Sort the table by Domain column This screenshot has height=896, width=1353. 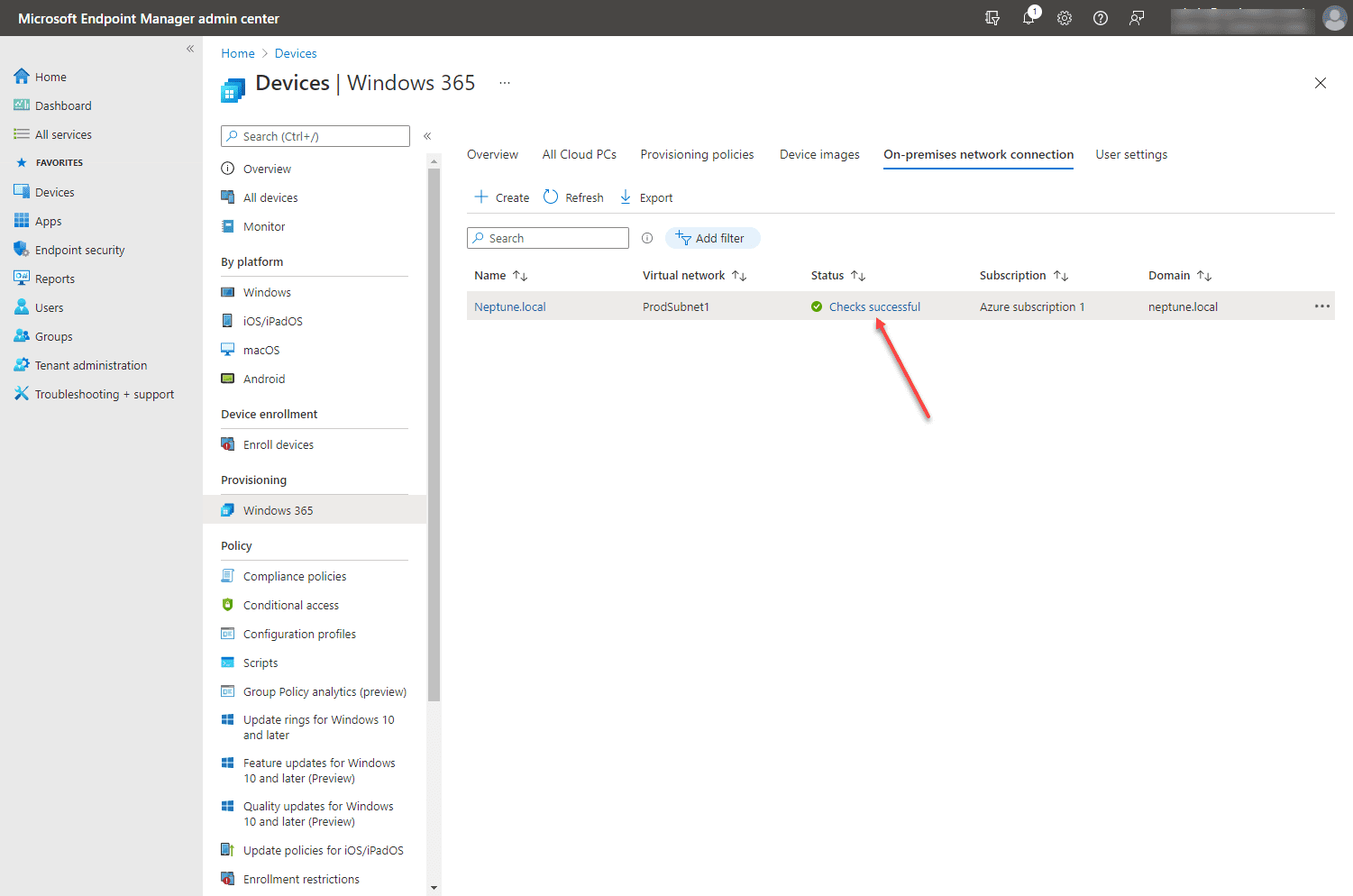pyautogui.click(x=1179, y=276)
